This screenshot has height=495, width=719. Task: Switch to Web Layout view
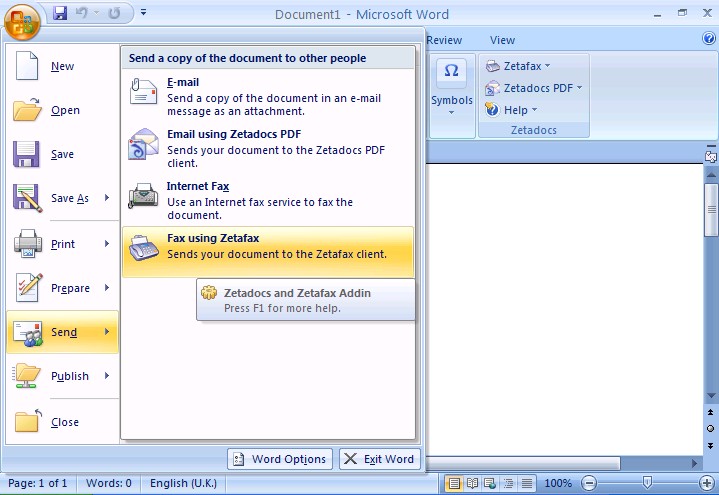click(490, 483)
